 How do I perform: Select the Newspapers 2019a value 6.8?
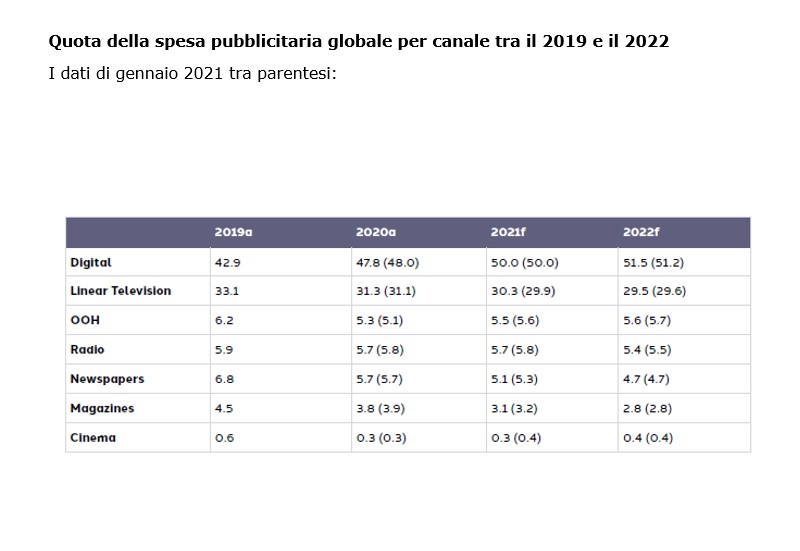pos(224,379)
